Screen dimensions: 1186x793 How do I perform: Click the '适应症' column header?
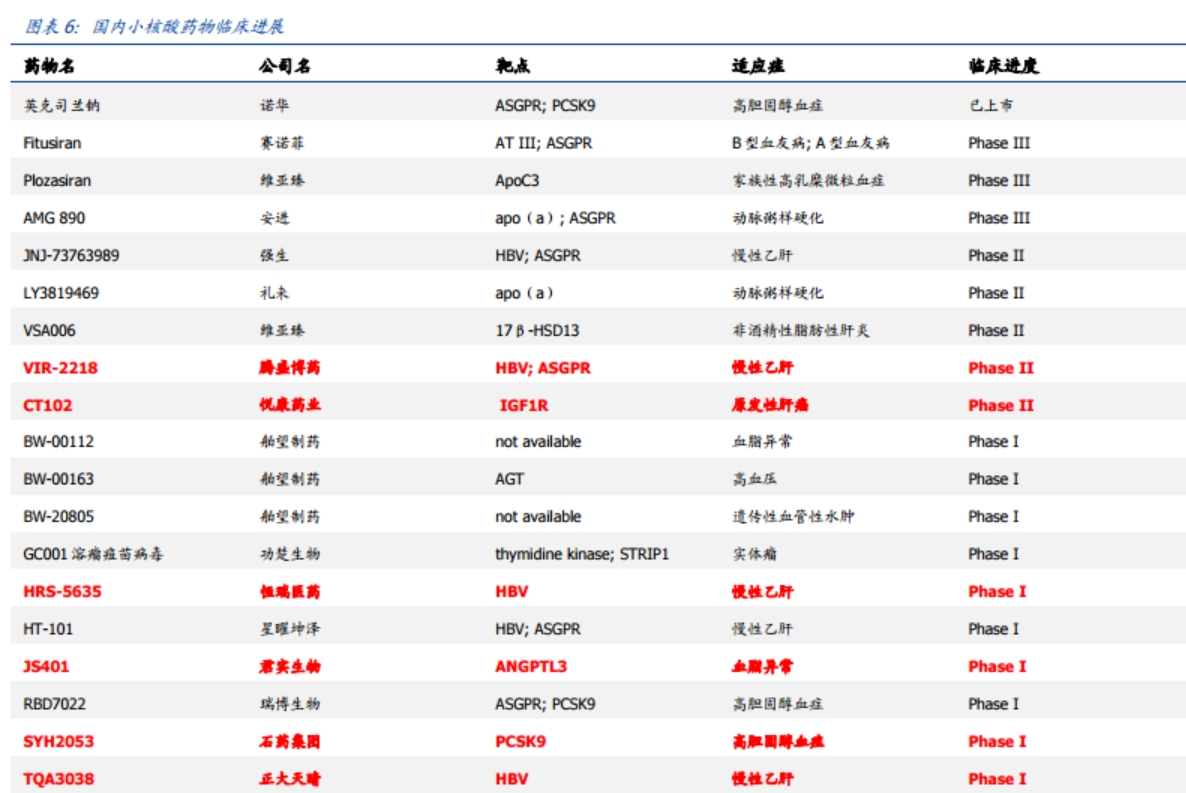(758, 66)
